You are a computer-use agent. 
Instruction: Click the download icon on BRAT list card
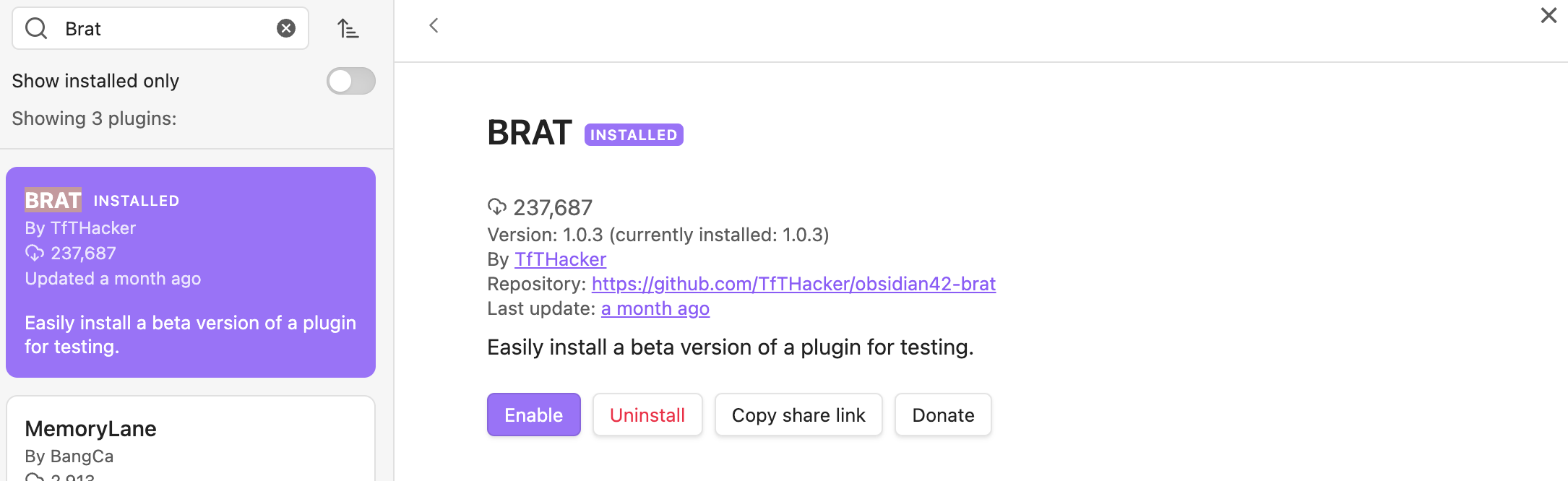point(34,253)
